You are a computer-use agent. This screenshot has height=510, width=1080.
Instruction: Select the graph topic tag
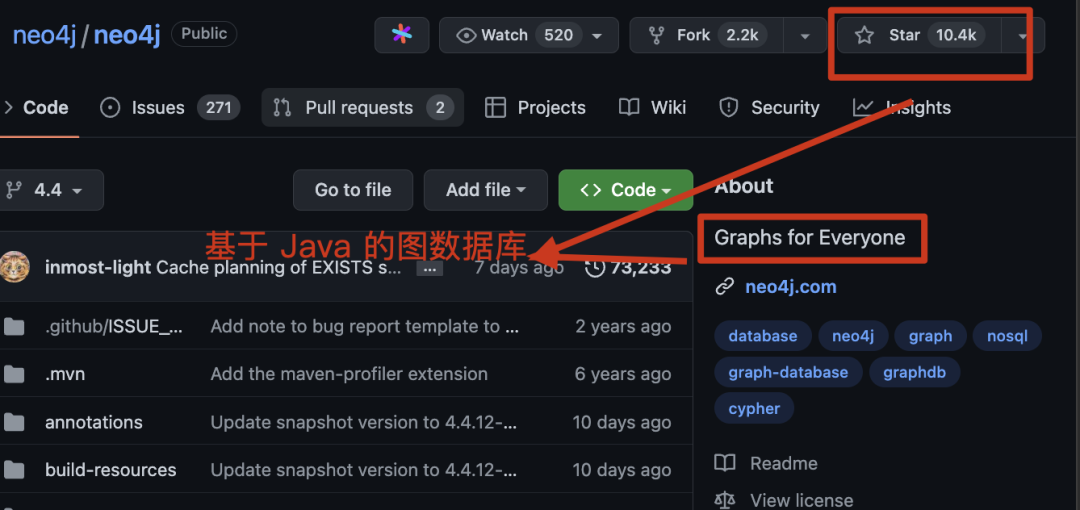pos(931,336)
